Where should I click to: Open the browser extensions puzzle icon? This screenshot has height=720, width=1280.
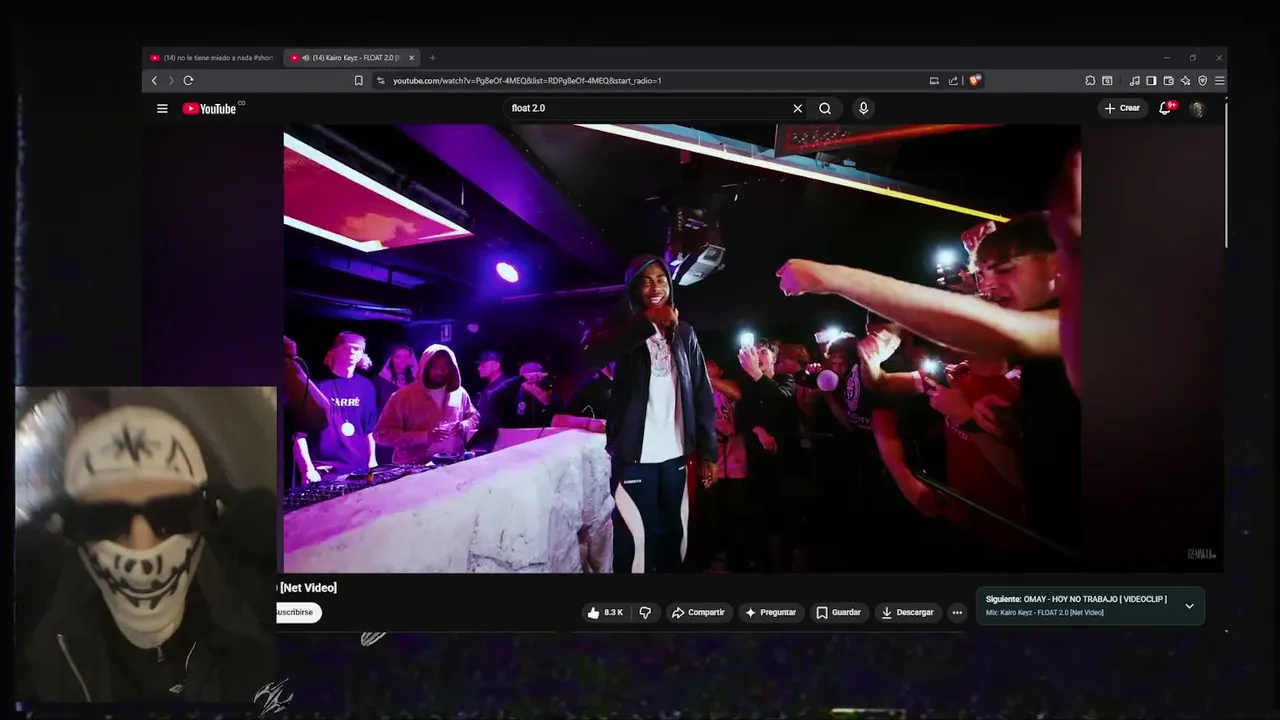(1090, 80)
